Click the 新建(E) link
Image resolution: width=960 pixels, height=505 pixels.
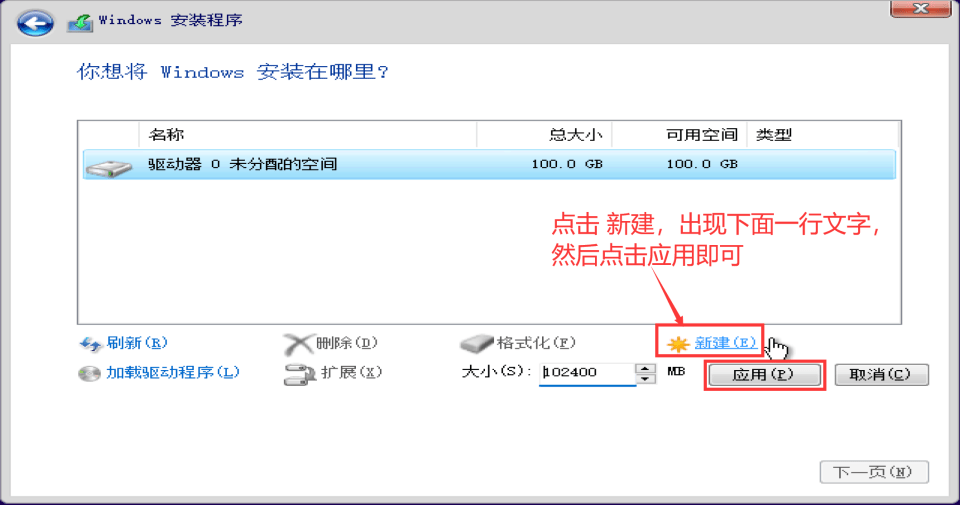(726, 343)
